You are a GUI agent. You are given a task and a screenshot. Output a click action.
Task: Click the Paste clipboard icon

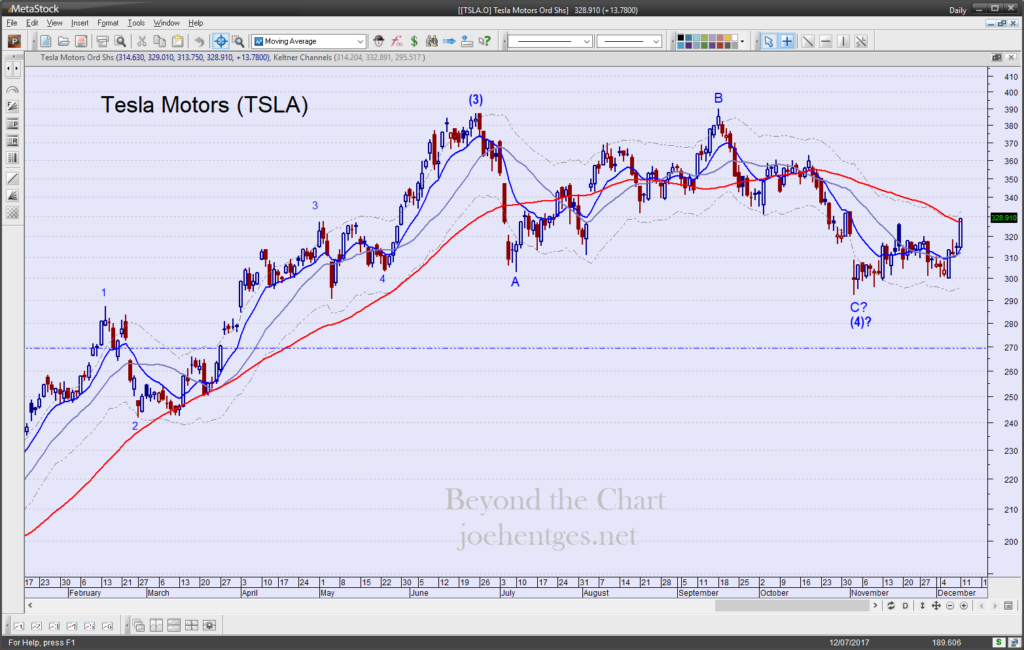(x=177, y=41)
